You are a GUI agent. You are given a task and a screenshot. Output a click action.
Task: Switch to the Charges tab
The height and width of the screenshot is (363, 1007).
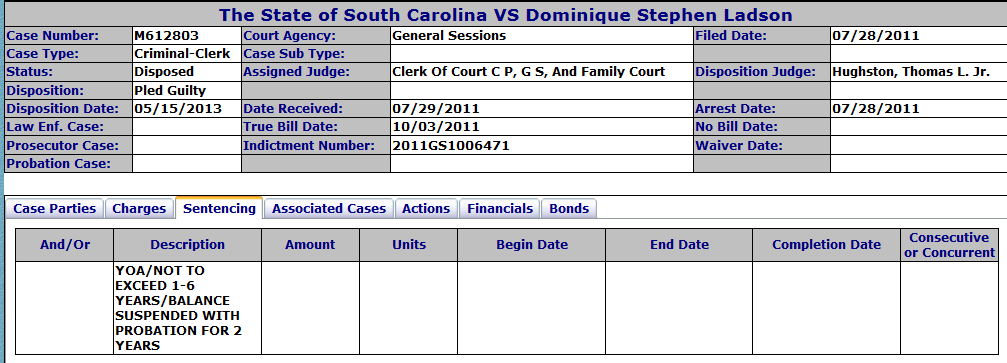coord(139,208)
